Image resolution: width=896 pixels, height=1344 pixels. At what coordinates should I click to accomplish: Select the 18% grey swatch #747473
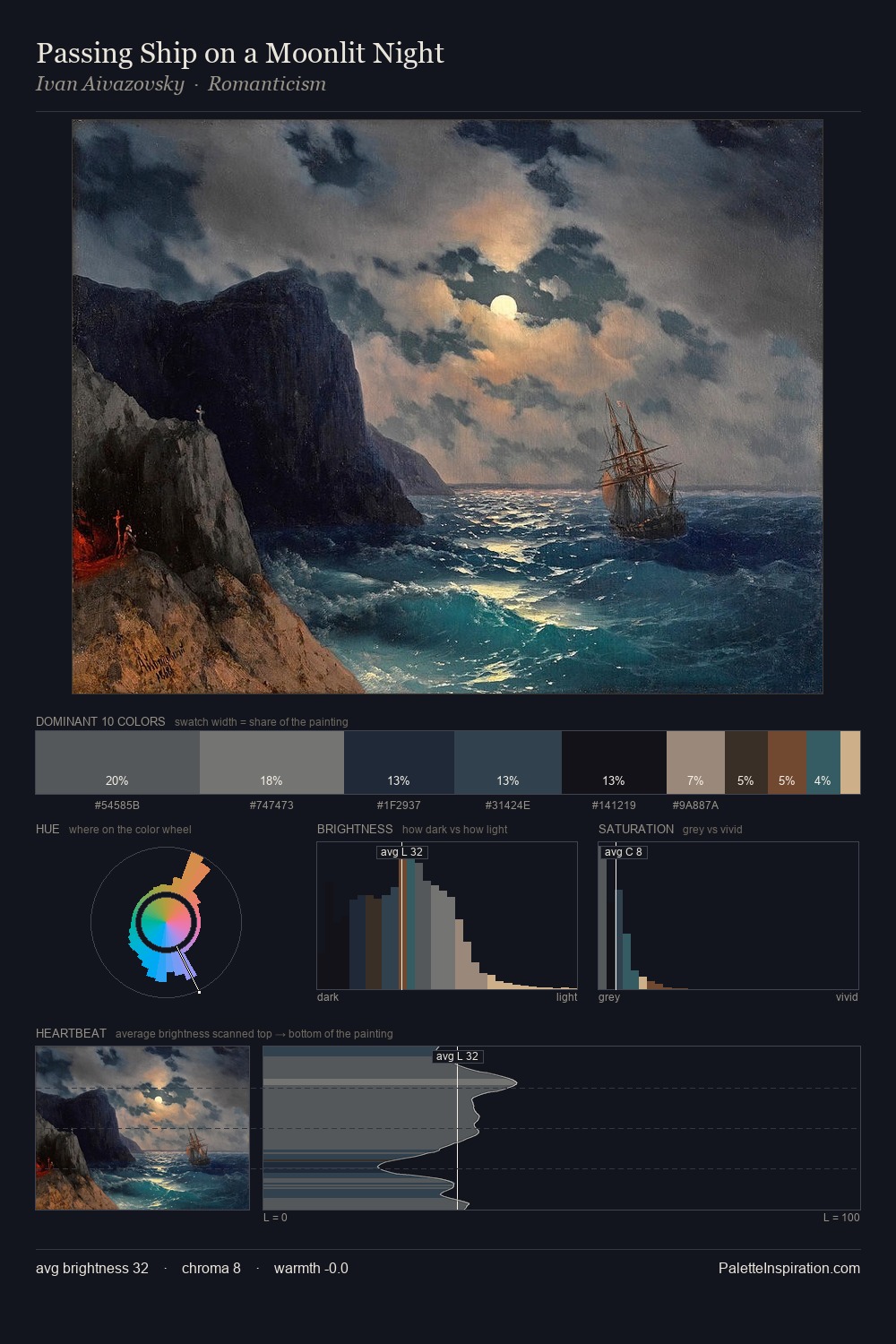pyautogui.click(x=271, y=762)
